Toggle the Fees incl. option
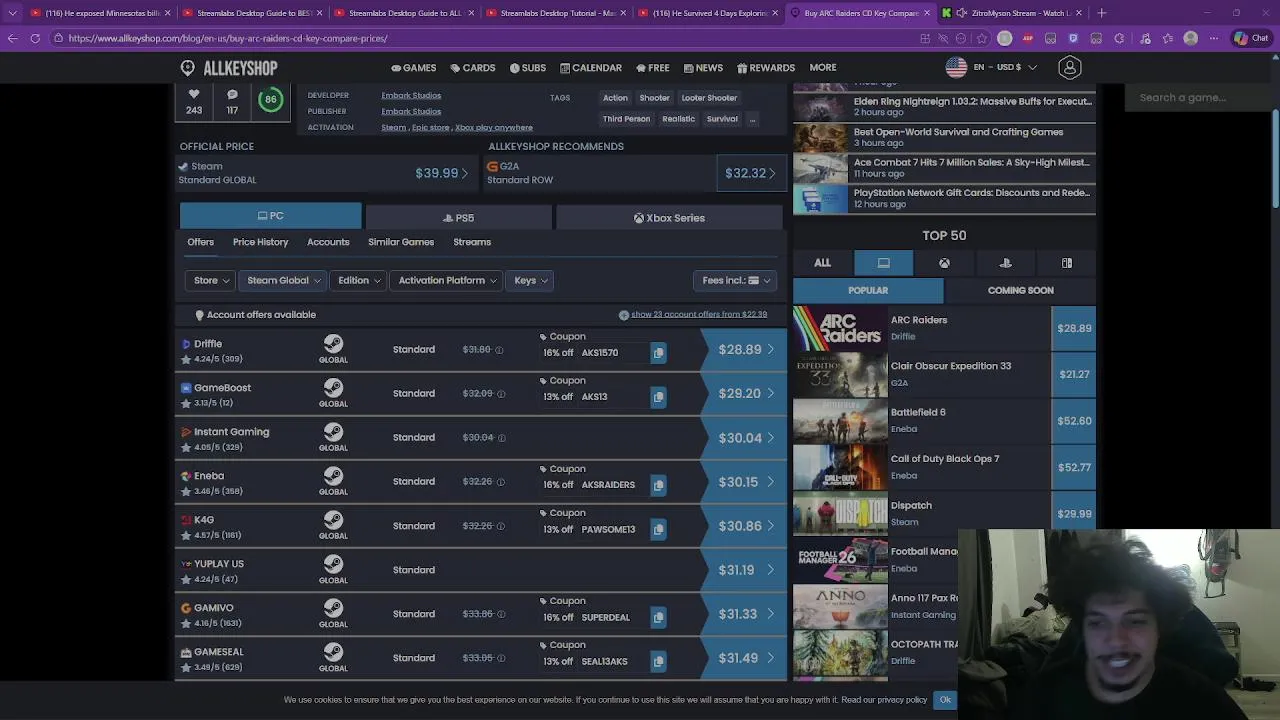 click(x=735, y=281)
